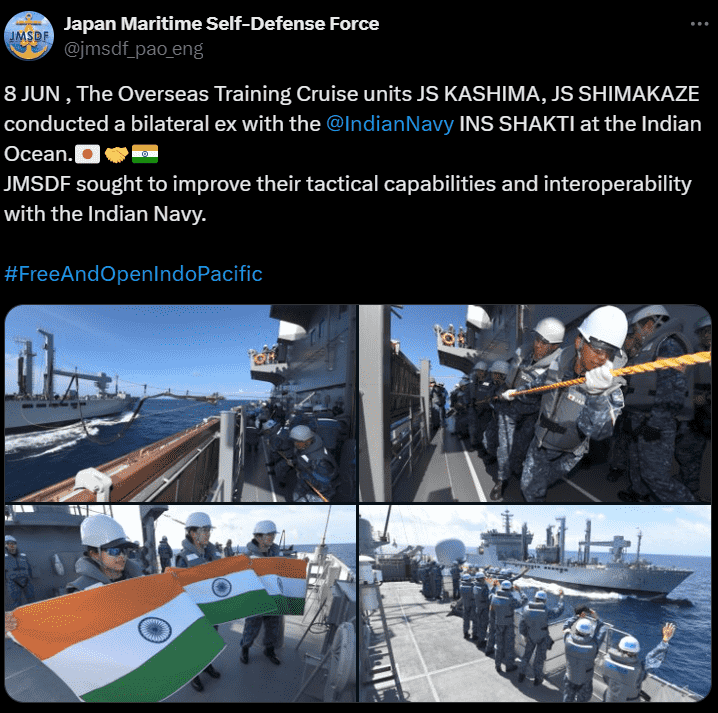The image size is (718, 713).
Task: Open the waving sailors and tanker photo
Action: pyautogui.click(x=535, y=603)
